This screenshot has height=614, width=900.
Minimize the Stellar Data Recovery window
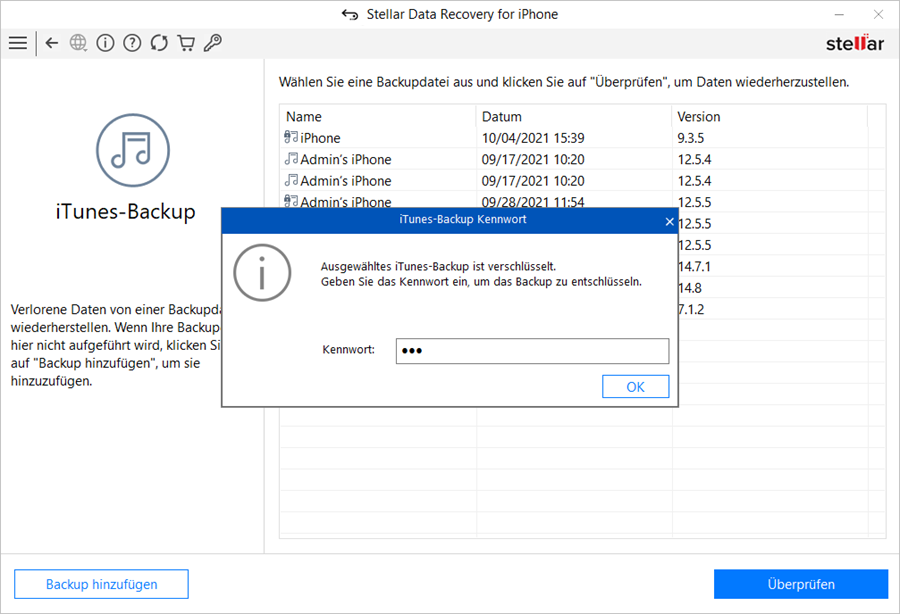839,14
